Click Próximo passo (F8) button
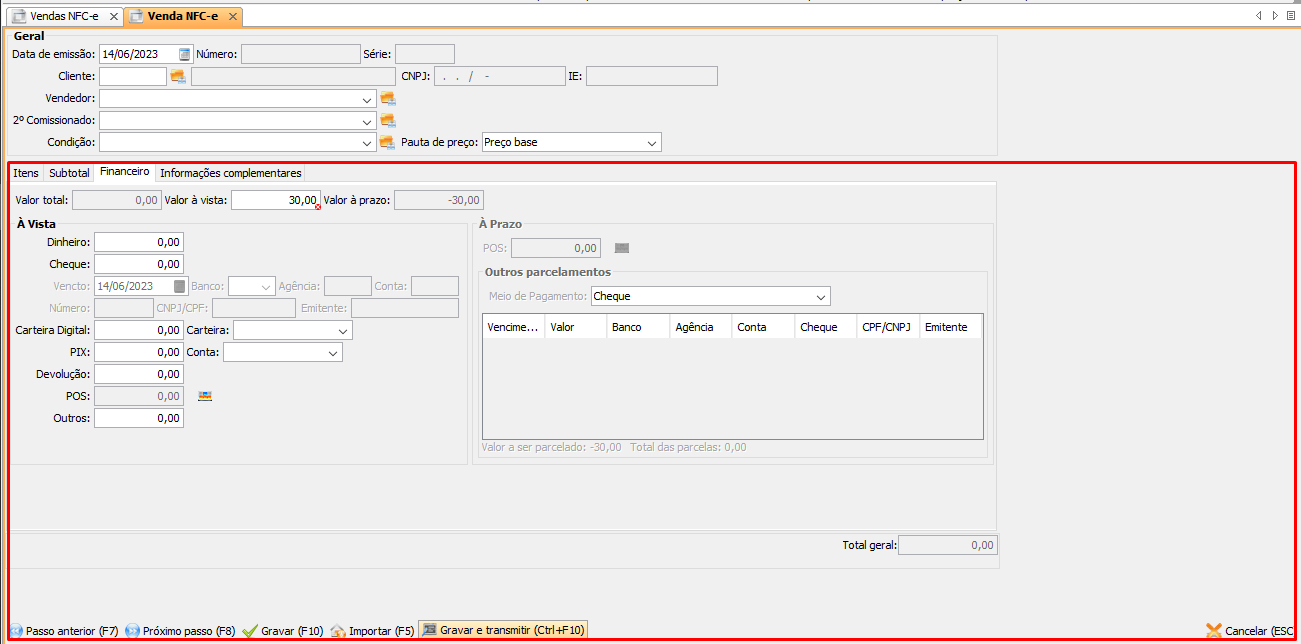 click(x=181, y=631)
